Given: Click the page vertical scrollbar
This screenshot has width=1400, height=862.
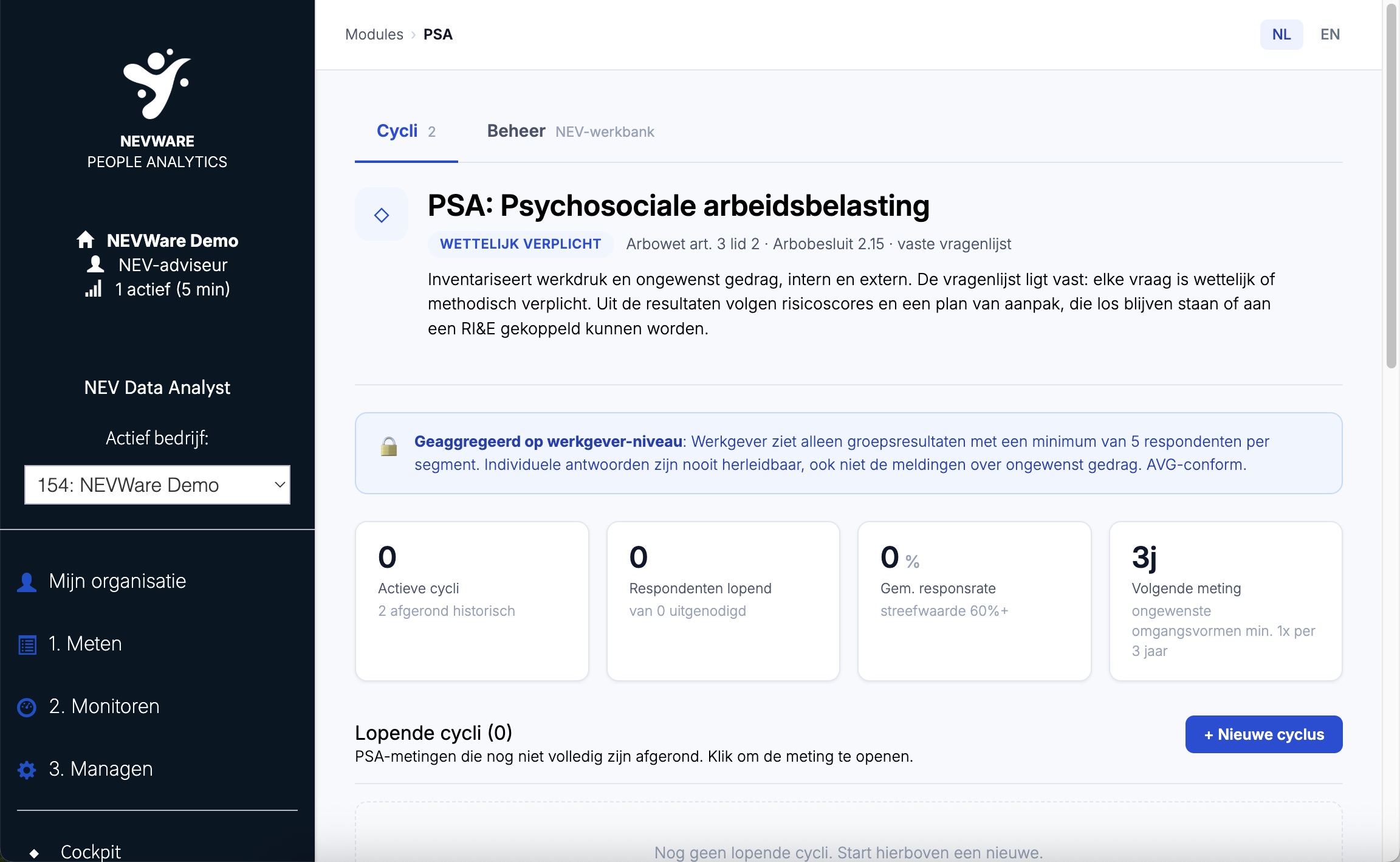Looking at the screenshot, I should pyautogui.click(x=1391, y=186).
